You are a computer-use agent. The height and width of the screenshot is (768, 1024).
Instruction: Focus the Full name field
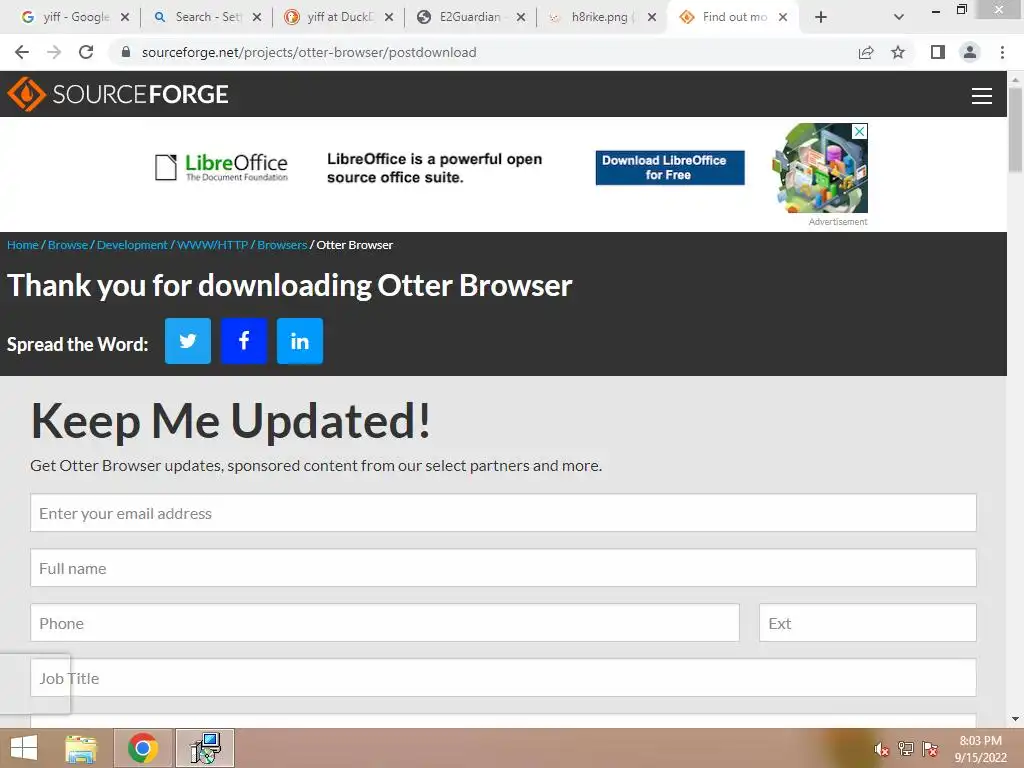[504, 568]
